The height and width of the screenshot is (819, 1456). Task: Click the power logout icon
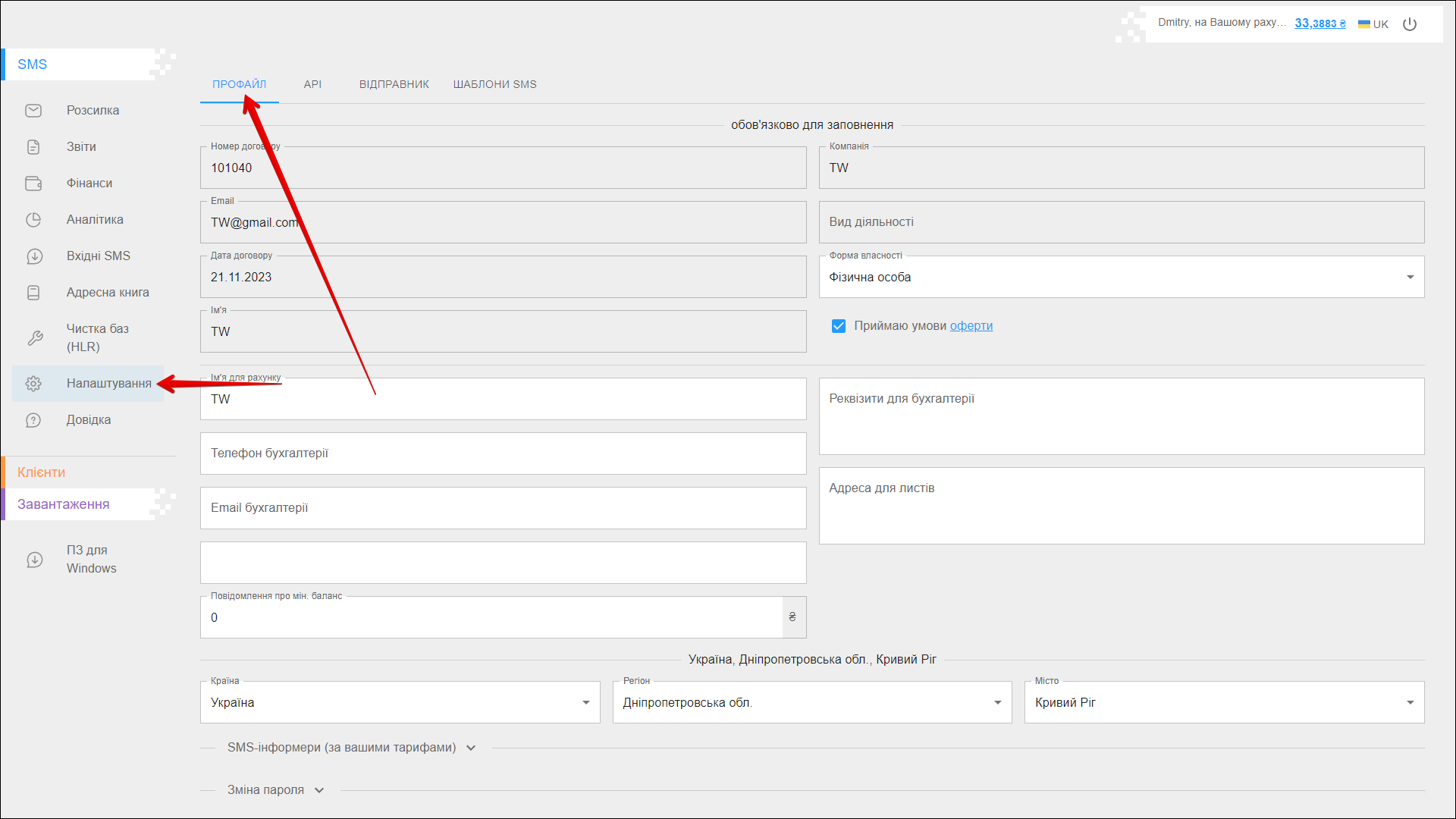pyautogui.click(x=1410, y=24)
